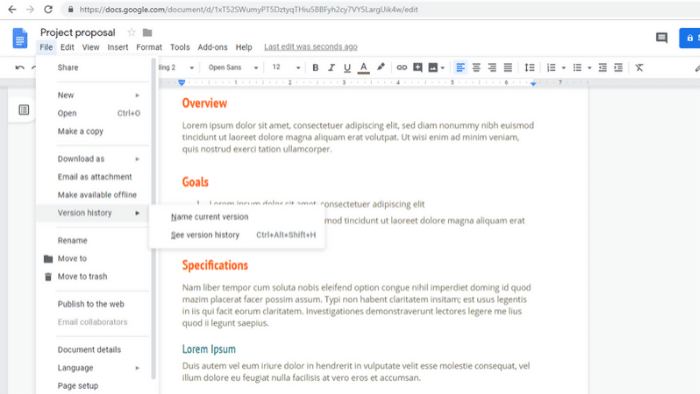This screenshot has height=394, width=700.
Task: Add a comment using the toolbar icon
Action: point(417,68)
